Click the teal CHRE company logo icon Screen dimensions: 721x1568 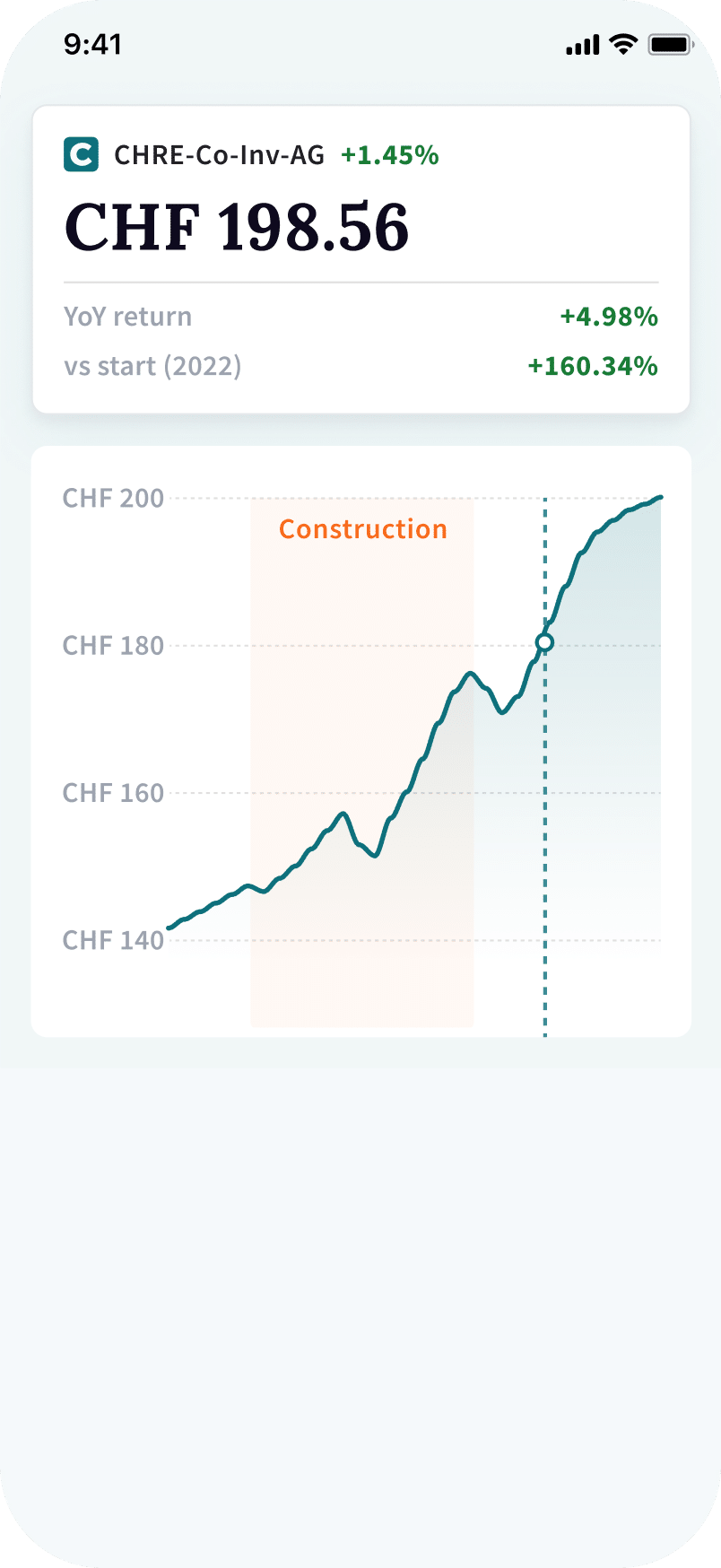pyautogui.click(x=81, y=155)
